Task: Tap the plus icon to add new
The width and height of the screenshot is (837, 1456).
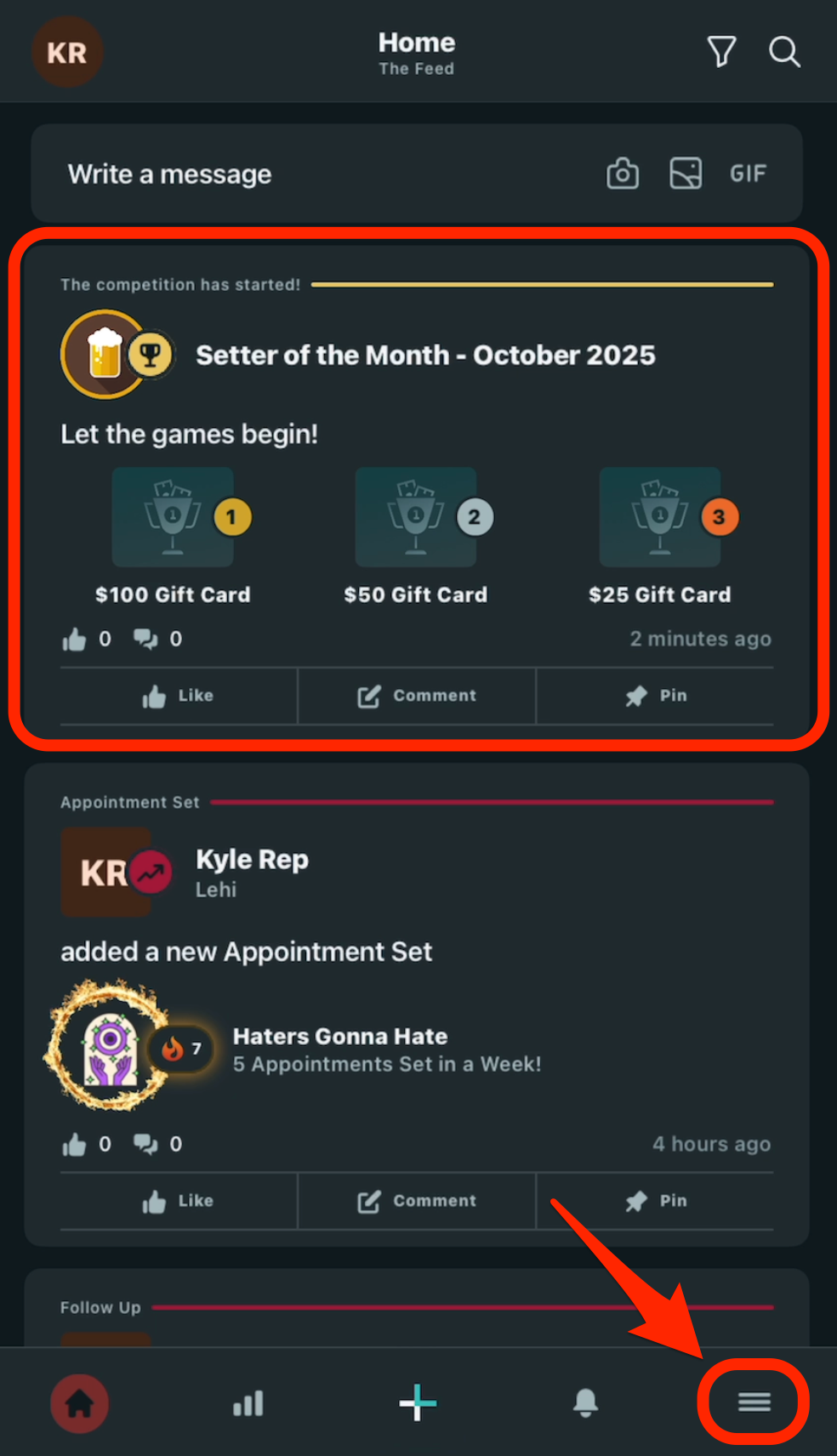Action: 418,1402
